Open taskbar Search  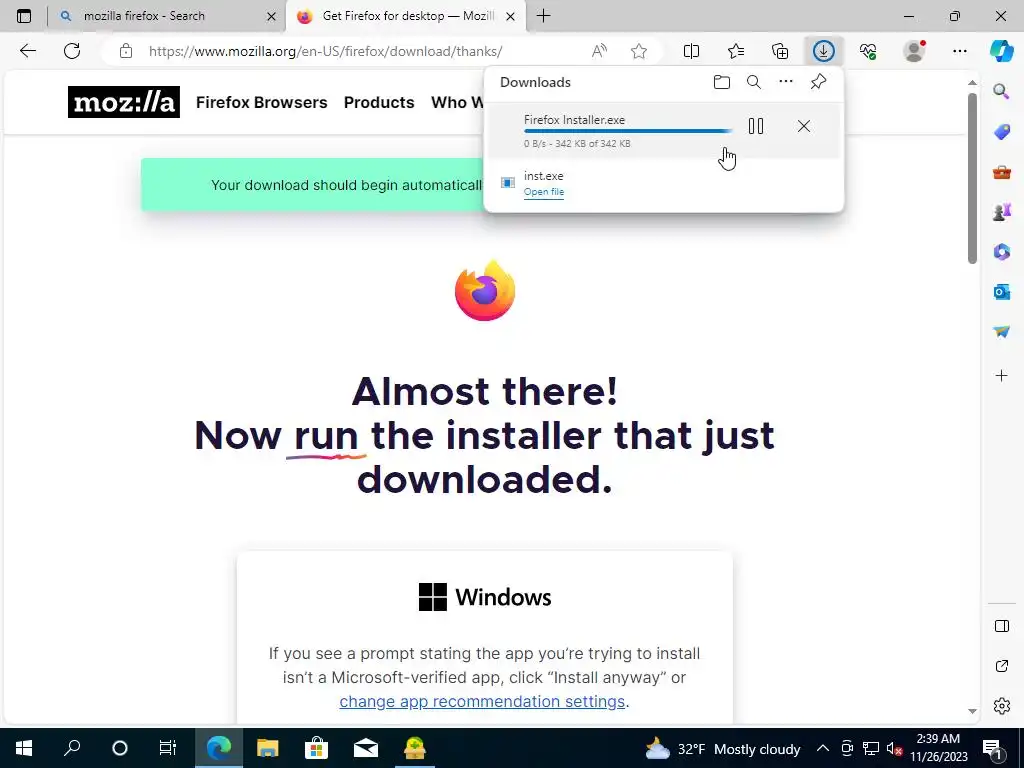(72, 748)
